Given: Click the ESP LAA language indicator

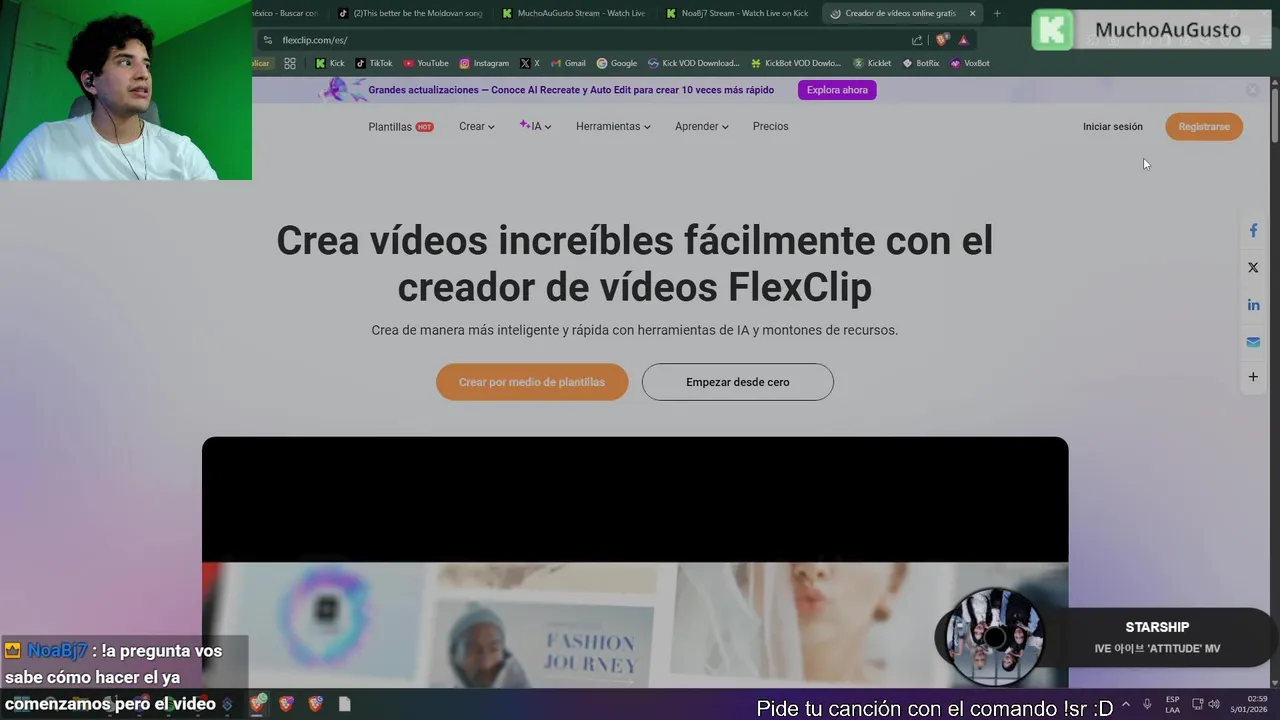Looking at the screenshot, I should (1172, 704).
